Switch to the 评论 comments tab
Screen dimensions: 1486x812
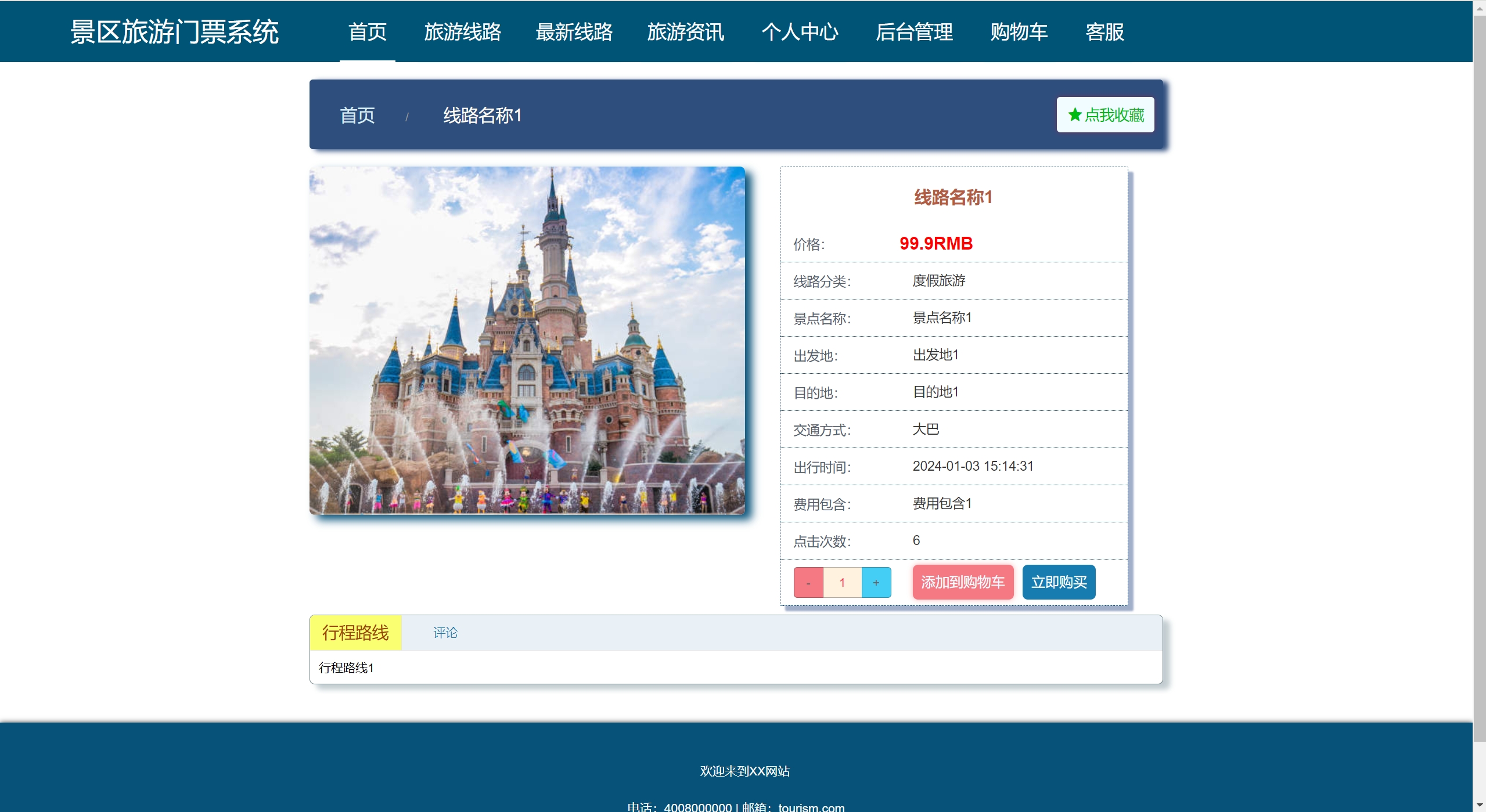pos(445,633)
